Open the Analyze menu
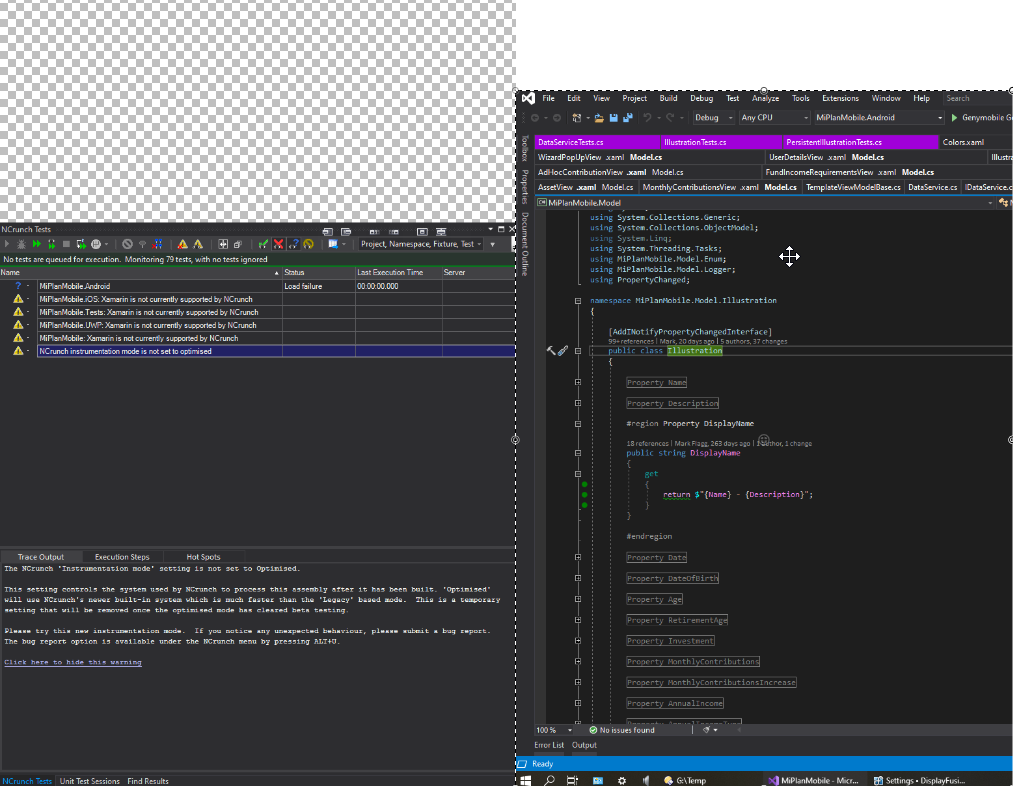The image size is (1013, 786). [765, 98]
